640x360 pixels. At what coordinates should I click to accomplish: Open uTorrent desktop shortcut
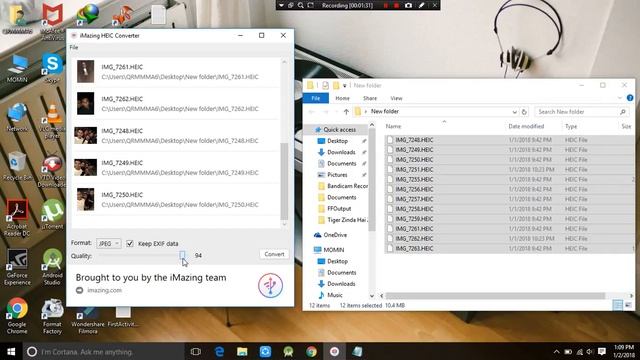[x=52, y=214]
